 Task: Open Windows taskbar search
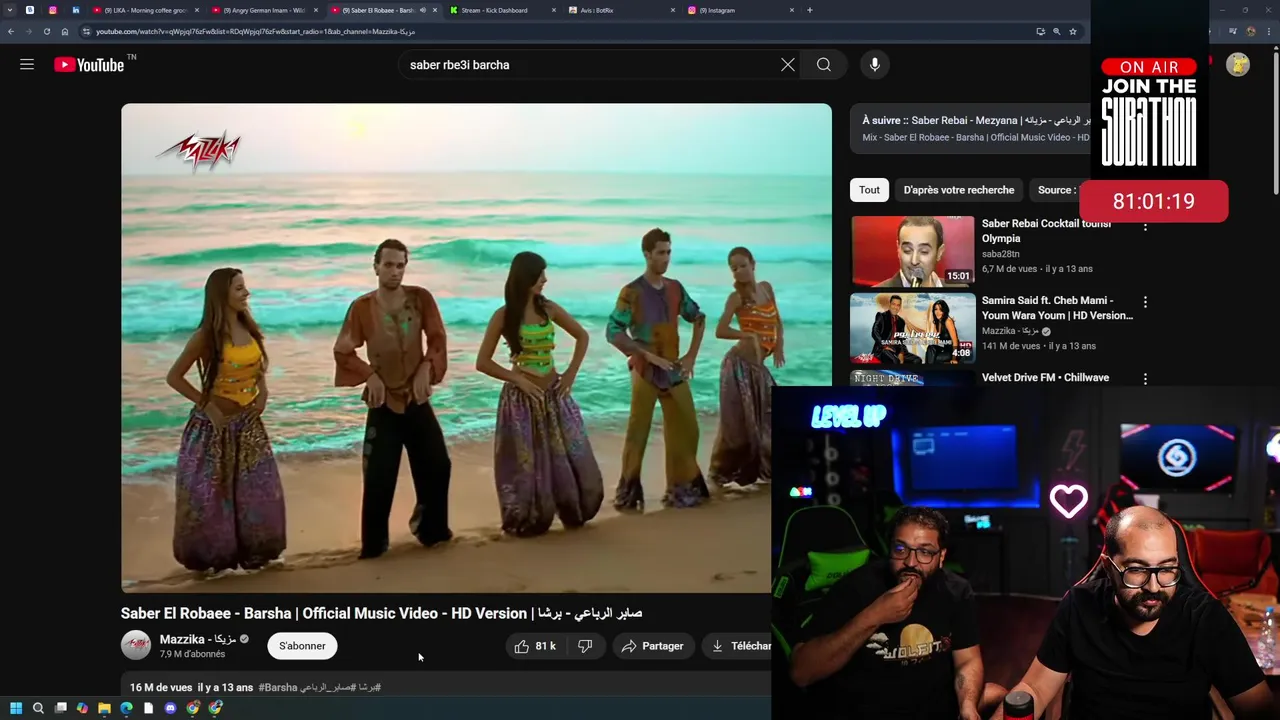tap(38, 708)
